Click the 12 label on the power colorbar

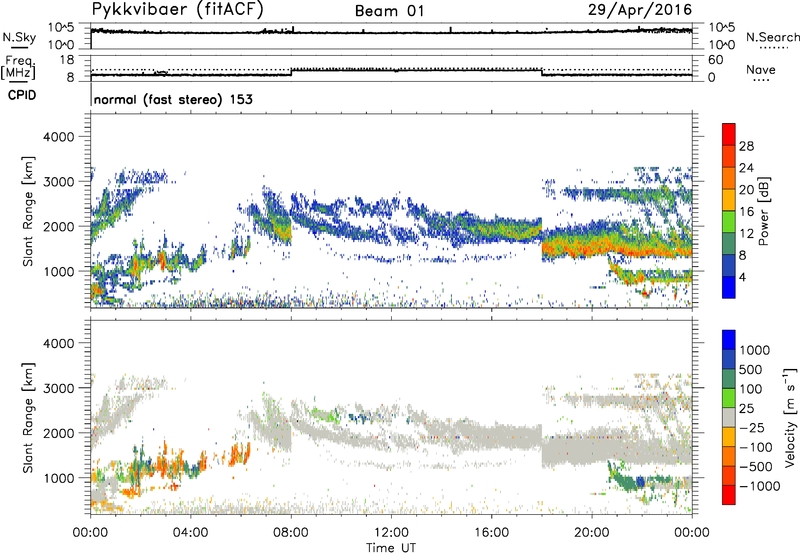point(746,234)
